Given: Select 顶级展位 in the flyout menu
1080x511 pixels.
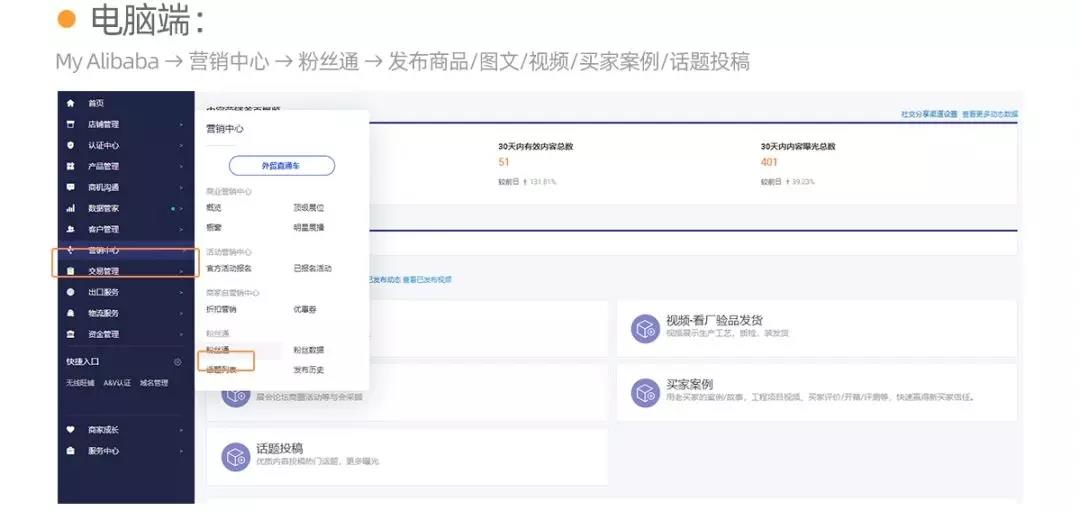Looking at the screenshot, I should click(309, 207).
